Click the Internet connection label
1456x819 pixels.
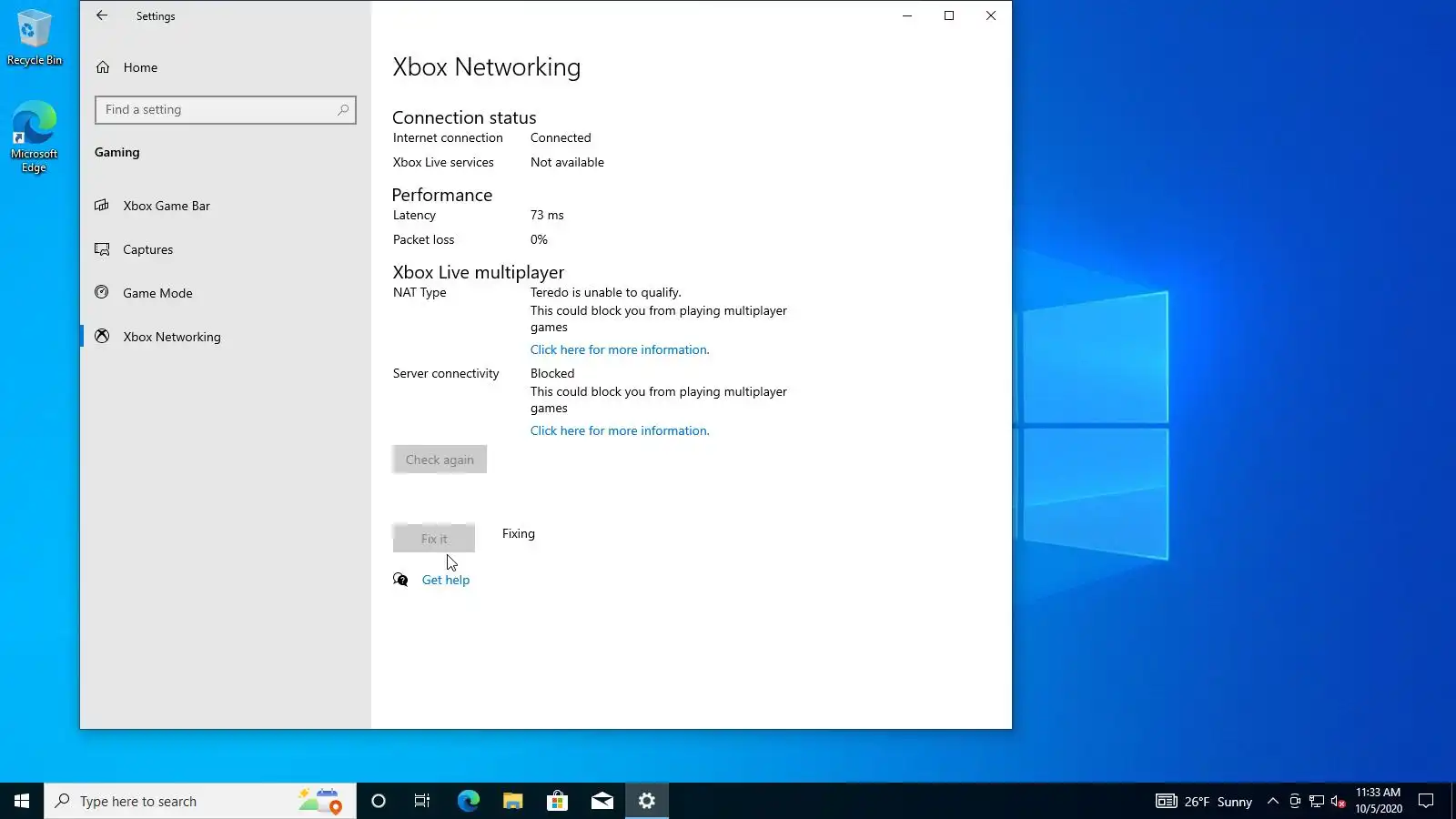448,137
